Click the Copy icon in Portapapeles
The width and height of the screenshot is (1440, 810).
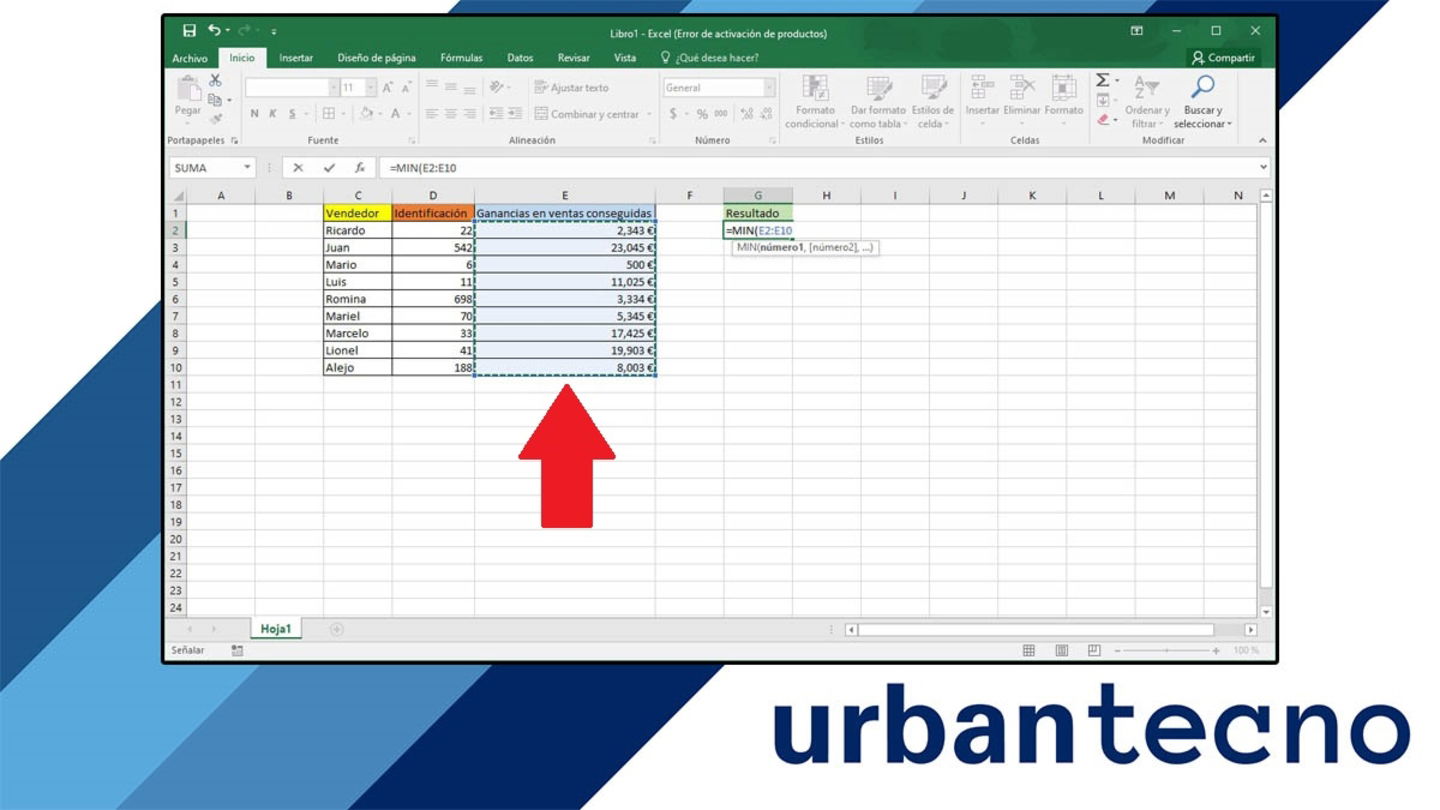click(214, 99)
